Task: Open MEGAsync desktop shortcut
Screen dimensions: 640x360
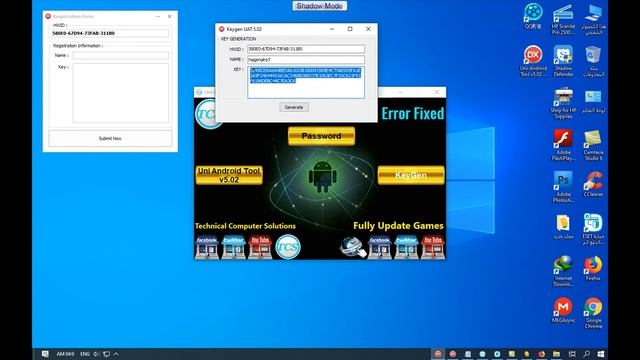Action: 563,310
